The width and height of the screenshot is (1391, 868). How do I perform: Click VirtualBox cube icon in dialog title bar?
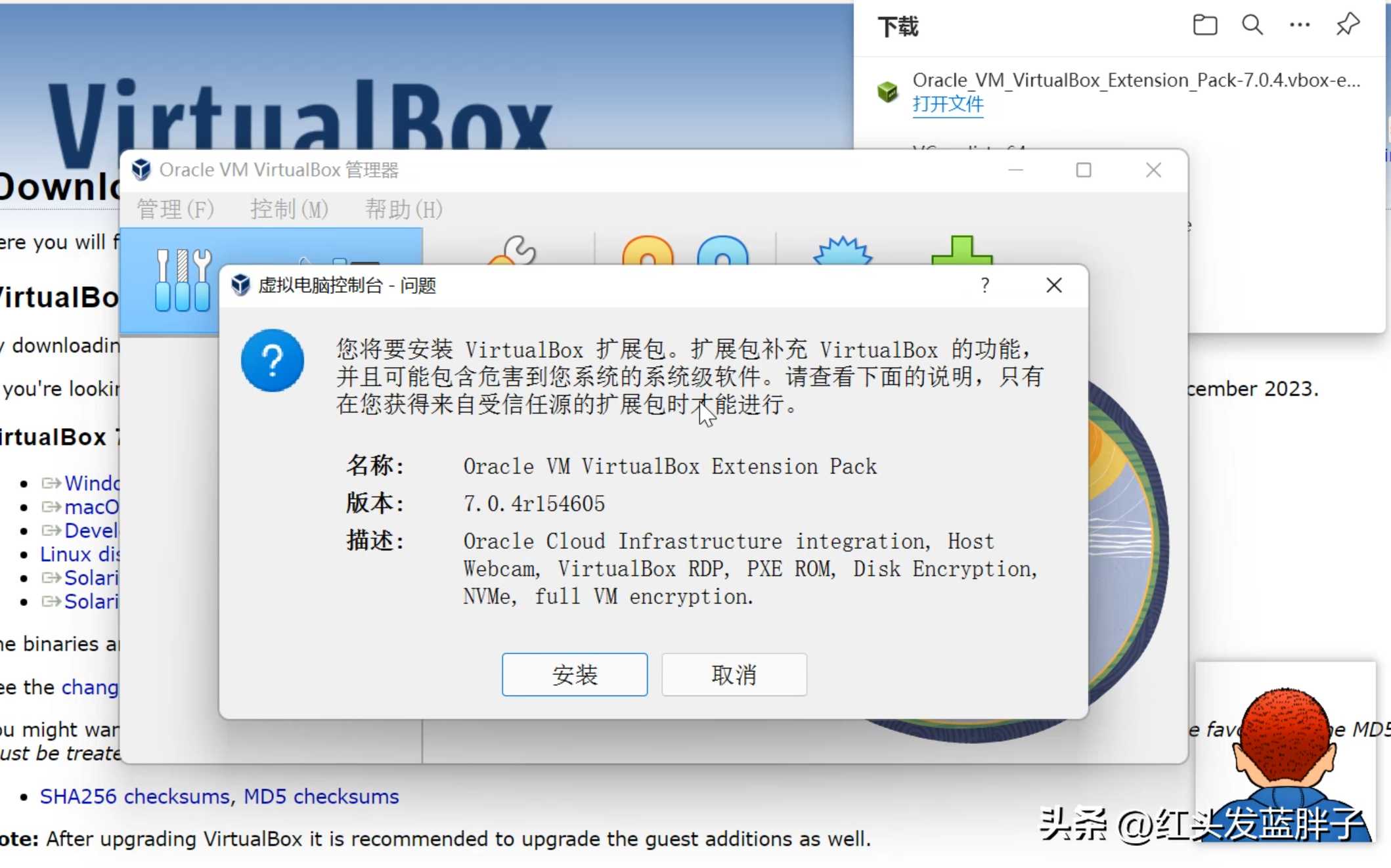point(240,285)
